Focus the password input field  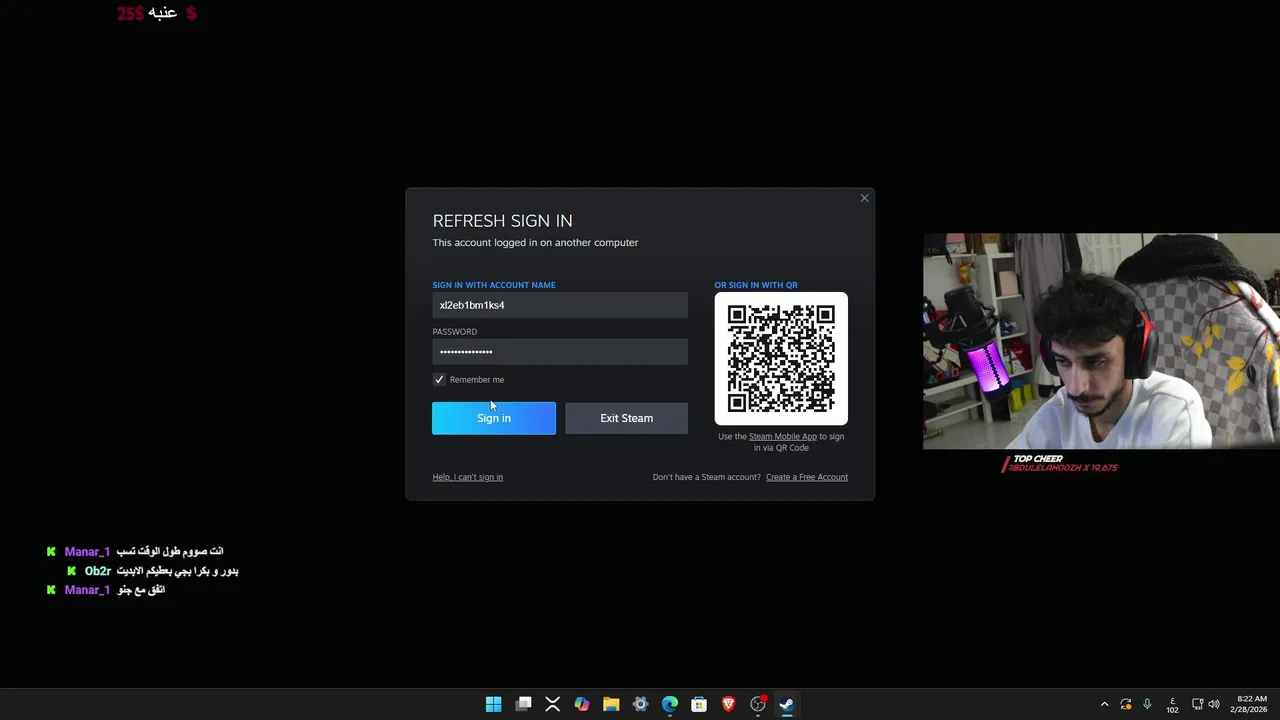click(x=560, y=351)
